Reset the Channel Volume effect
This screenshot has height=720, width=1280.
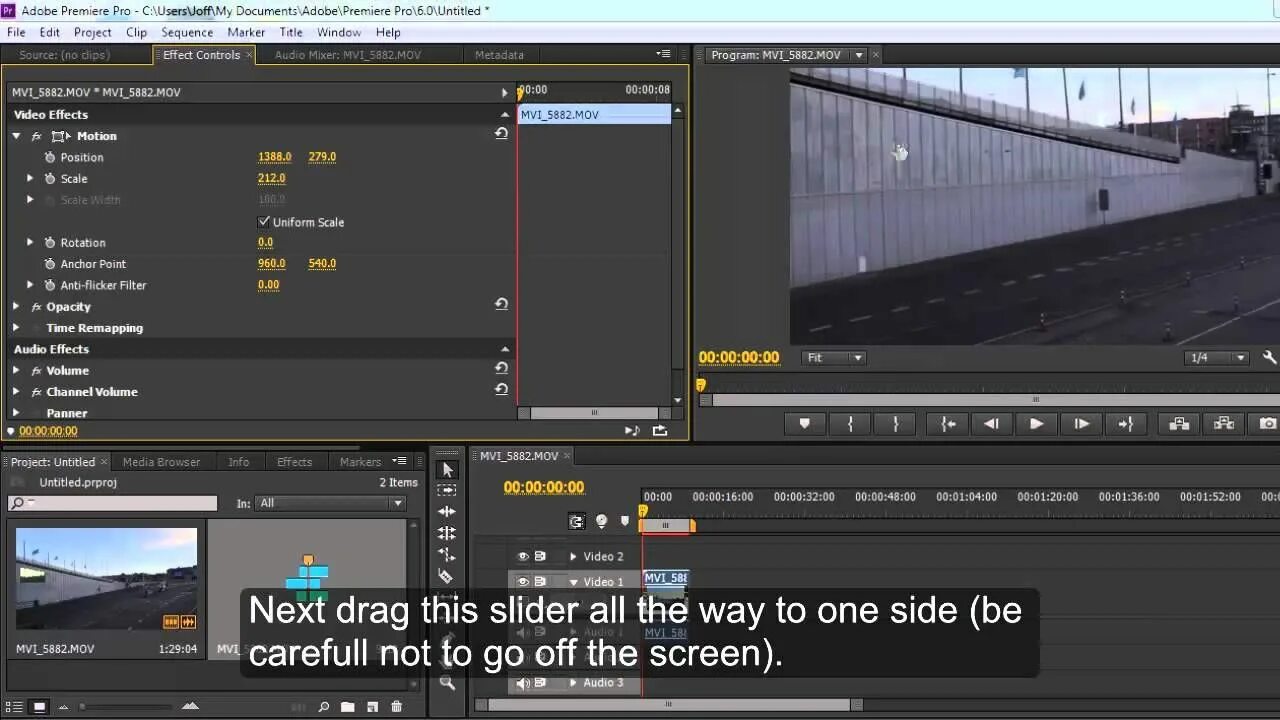click(501, 389)
